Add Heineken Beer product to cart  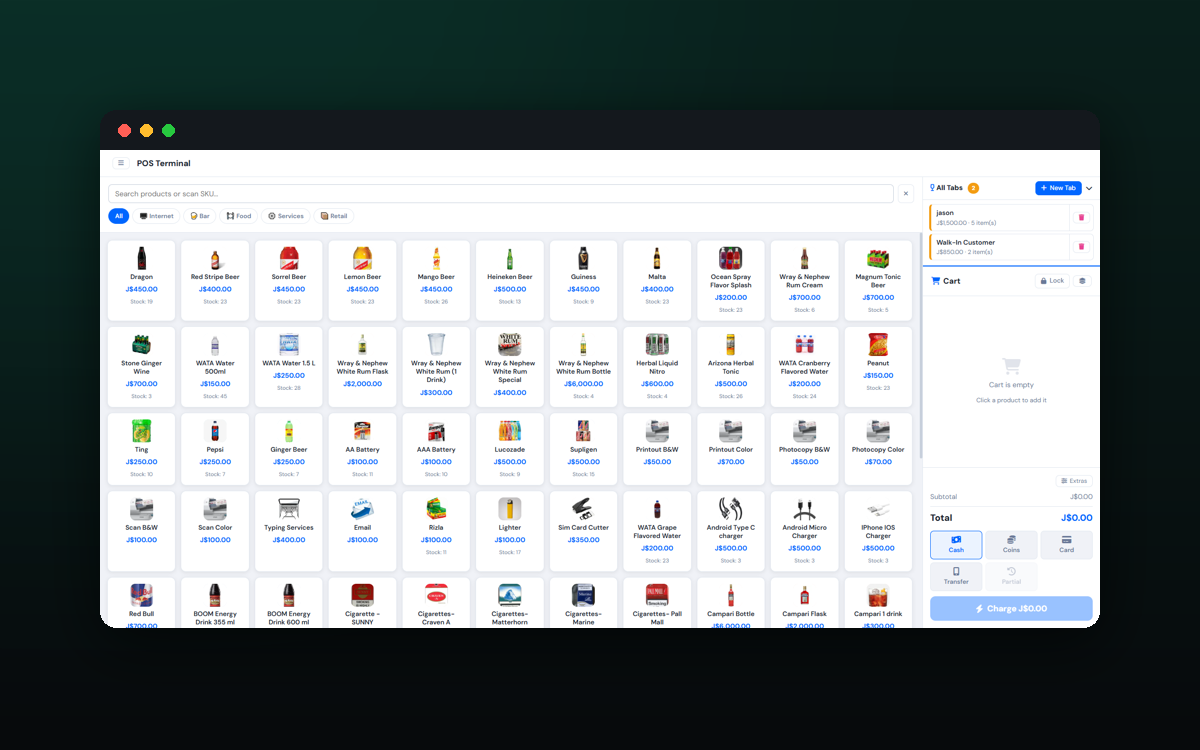(x=509, y=275)
